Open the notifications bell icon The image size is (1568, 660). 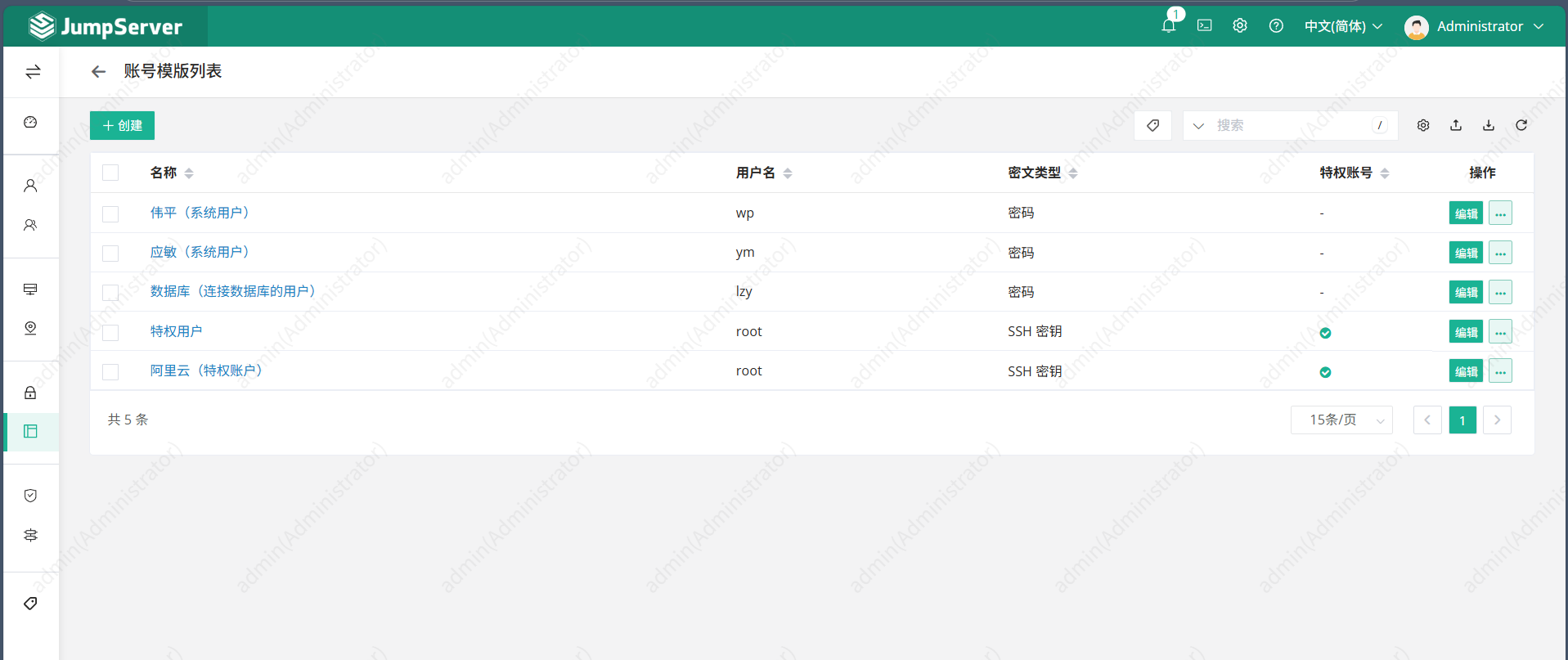[1168, 26]
